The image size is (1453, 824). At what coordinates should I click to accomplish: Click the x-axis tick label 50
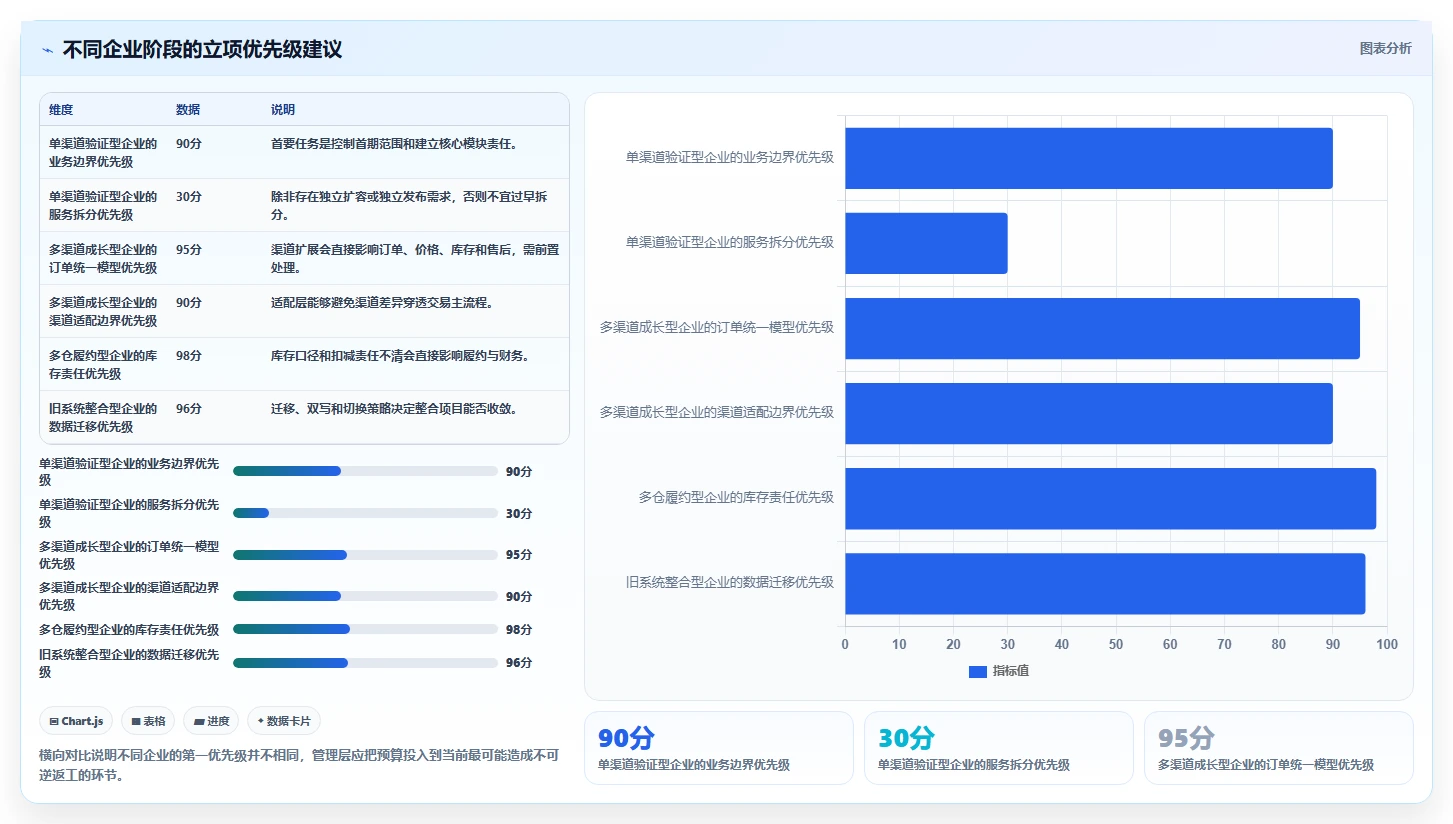[x=1116, y=644]
